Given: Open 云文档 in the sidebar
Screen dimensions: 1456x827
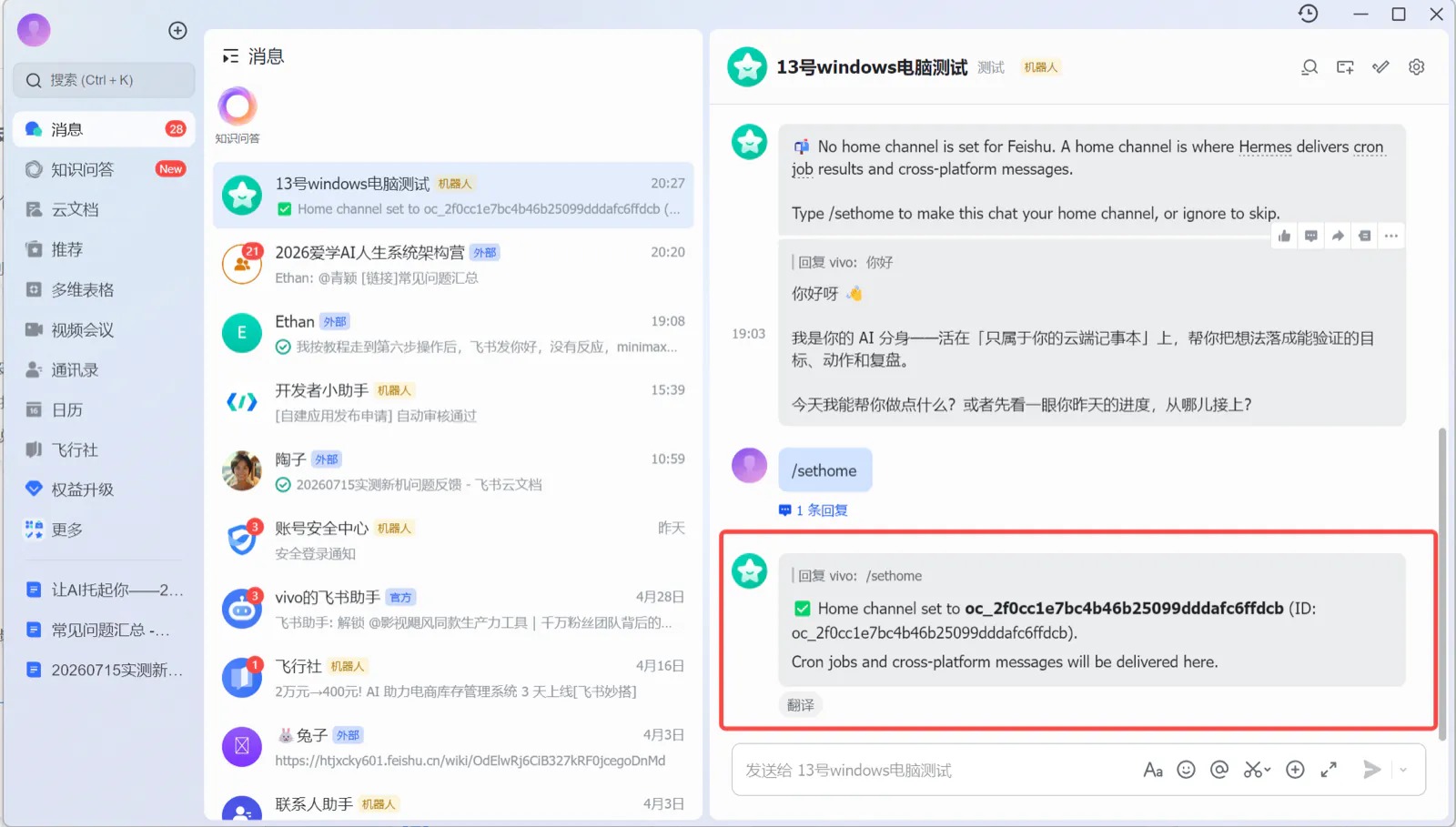Looking at the screenshot, I should click(104, 209).
